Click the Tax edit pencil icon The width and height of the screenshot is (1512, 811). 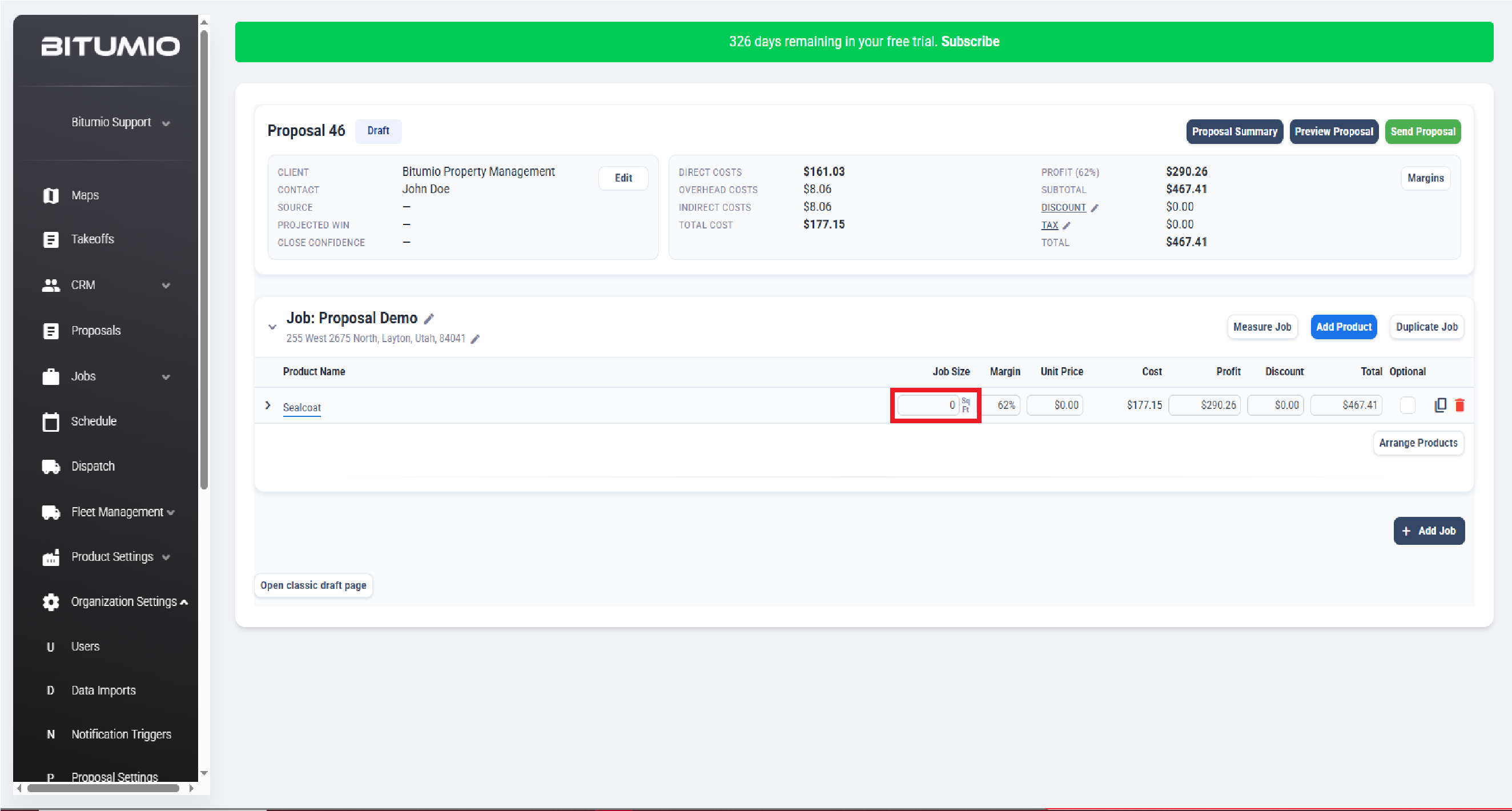tap(1067, 226)
